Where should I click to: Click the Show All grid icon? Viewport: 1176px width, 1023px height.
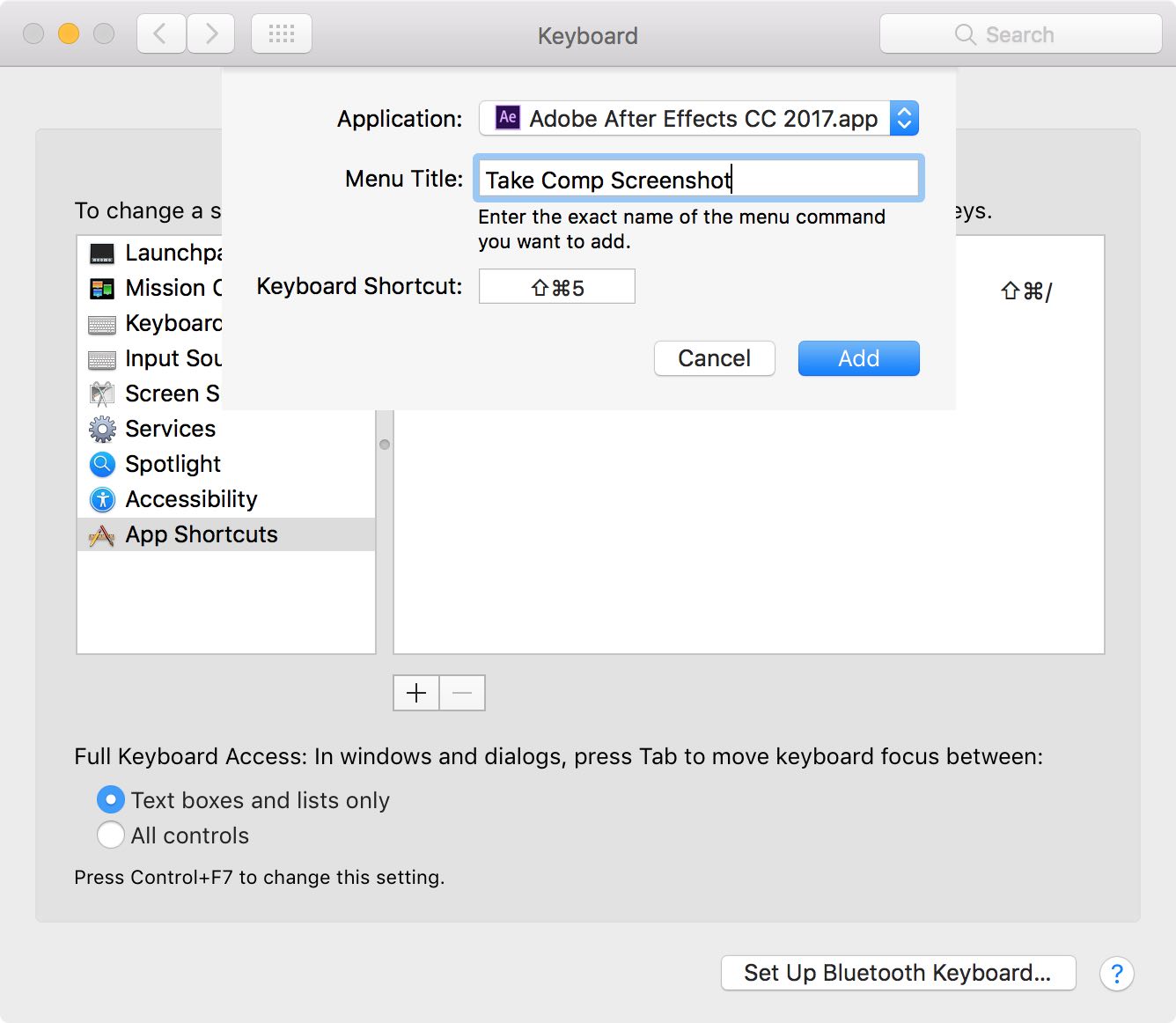point(282,34)
